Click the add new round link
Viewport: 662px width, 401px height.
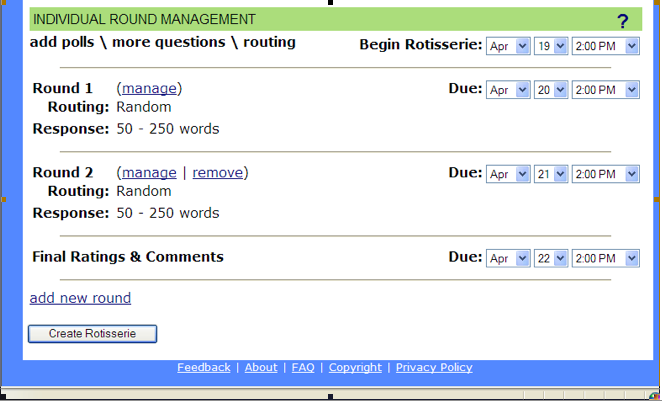click(80, 298)
